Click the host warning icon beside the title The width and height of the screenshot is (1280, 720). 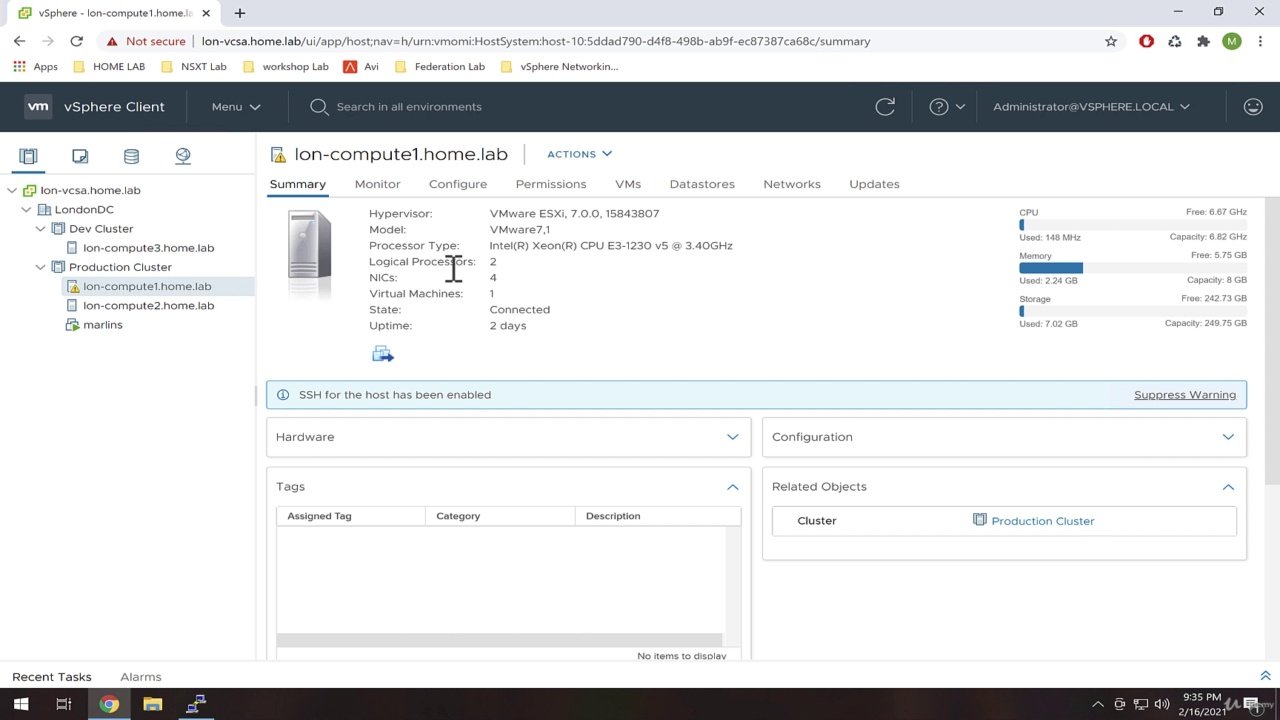click(x=278, y=155)
